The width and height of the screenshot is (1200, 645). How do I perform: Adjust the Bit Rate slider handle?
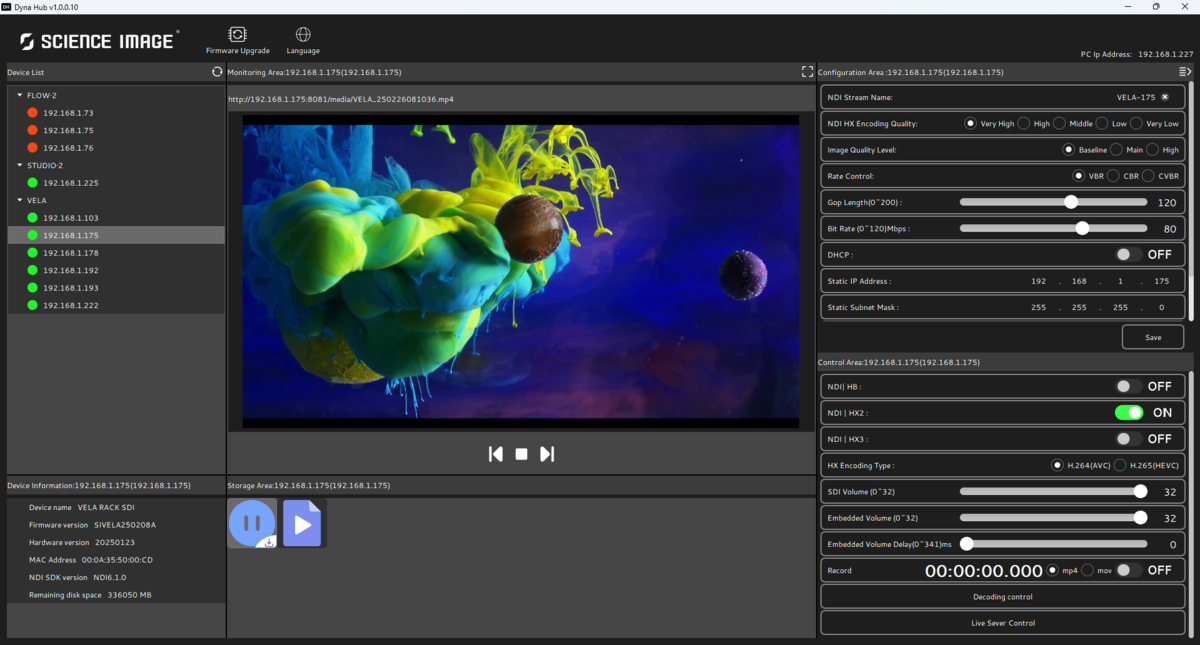tap(1082, 229)
